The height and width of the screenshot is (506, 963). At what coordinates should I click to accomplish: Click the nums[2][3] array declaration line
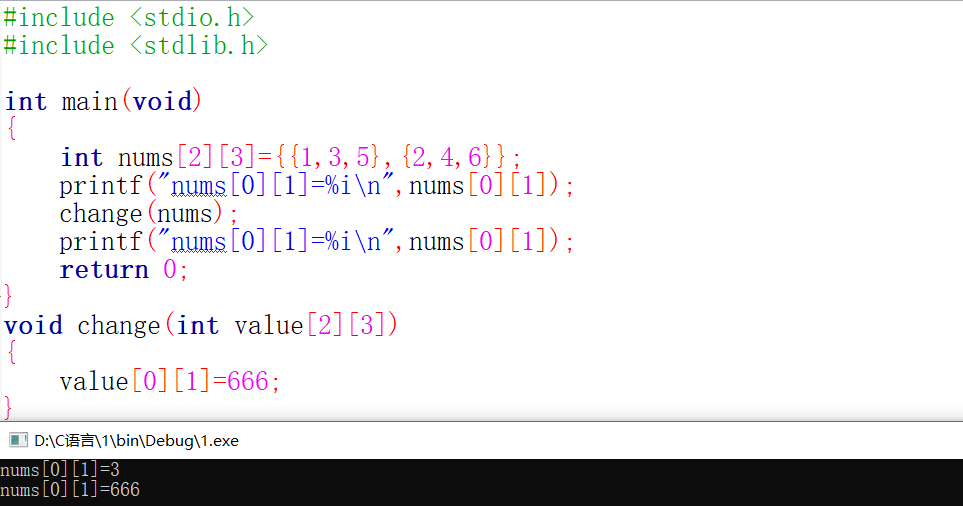click(290, 158)
